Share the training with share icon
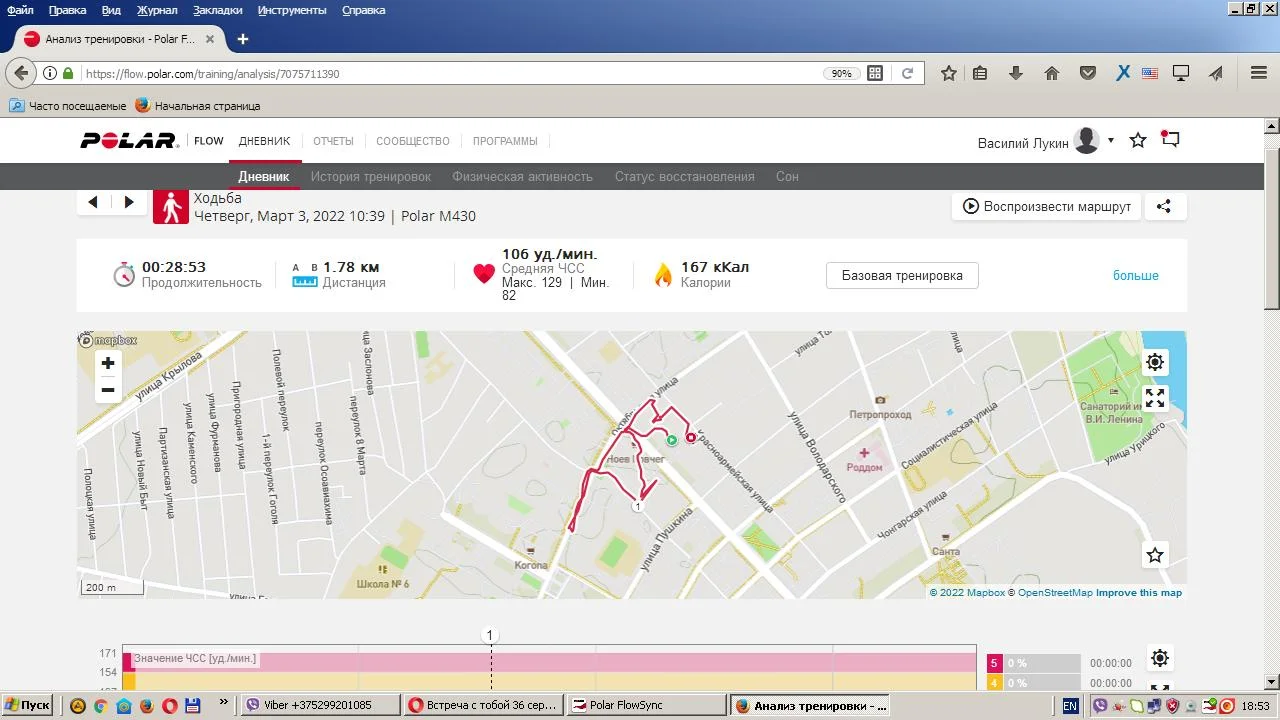This screenshot has width=1280, height=720. pyautogui.click(x=1164, y=207)
